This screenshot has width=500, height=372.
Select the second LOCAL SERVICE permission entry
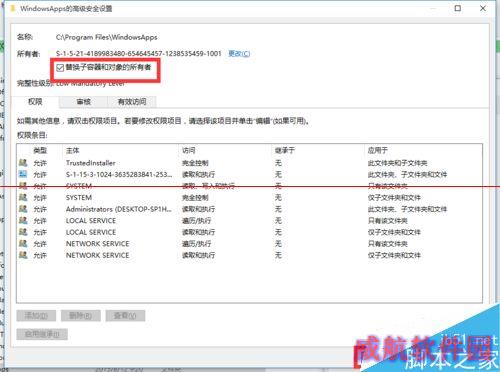tap(249, 232)
